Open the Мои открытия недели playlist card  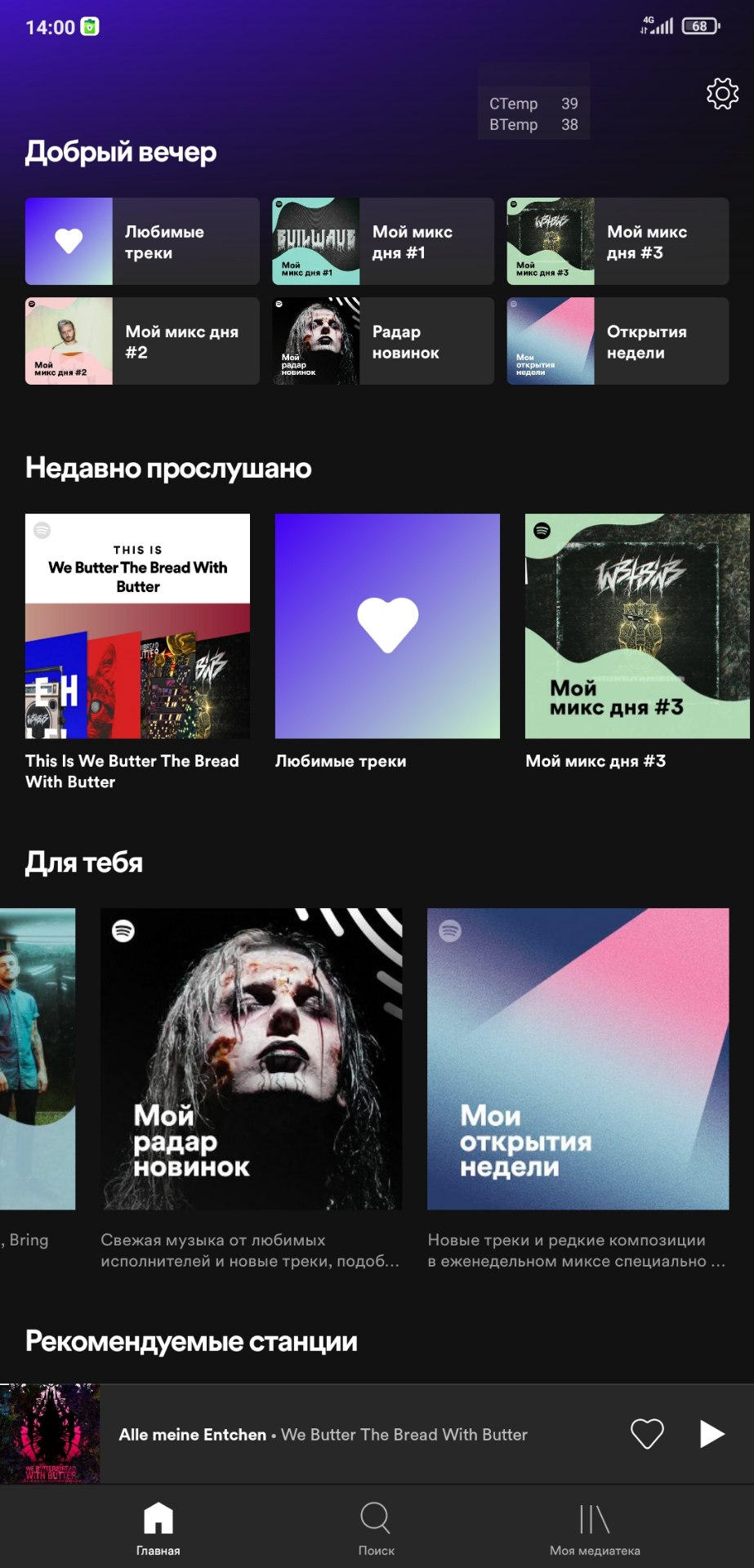click(578, 1059)
